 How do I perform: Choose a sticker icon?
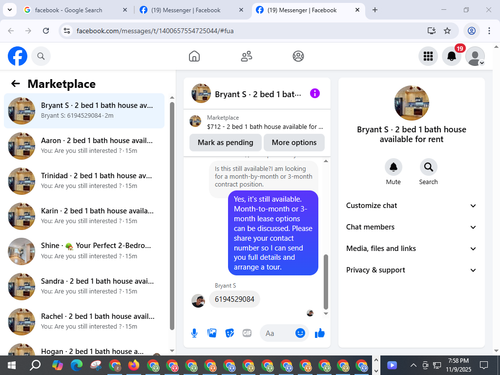point(229,333)
